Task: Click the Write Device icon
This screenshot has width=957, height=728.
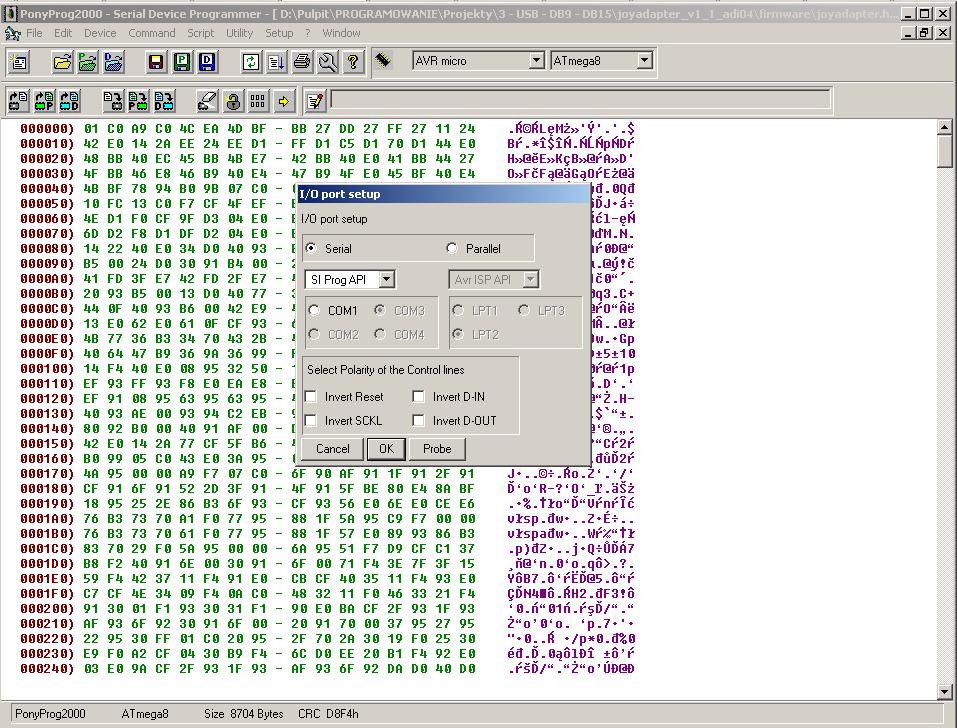Action: (x=113, y=101)
